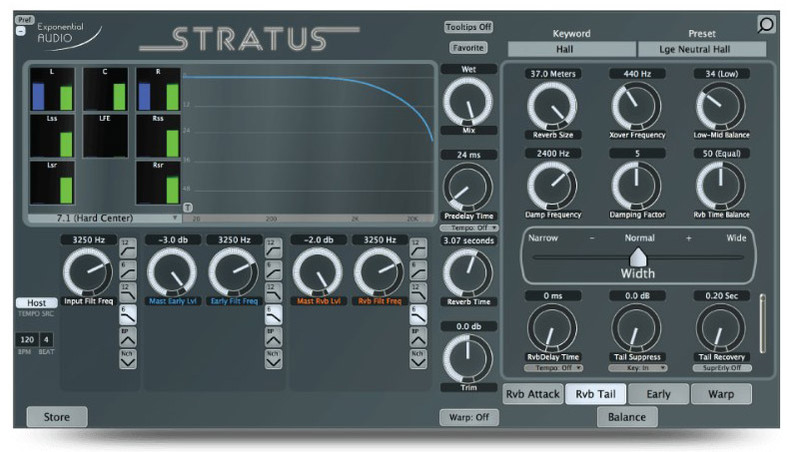Image resolution: width=800 pixels, height=452 pixels.
Task: Select 12 dB high-pass for Input filter
Action: click(128, 248)
